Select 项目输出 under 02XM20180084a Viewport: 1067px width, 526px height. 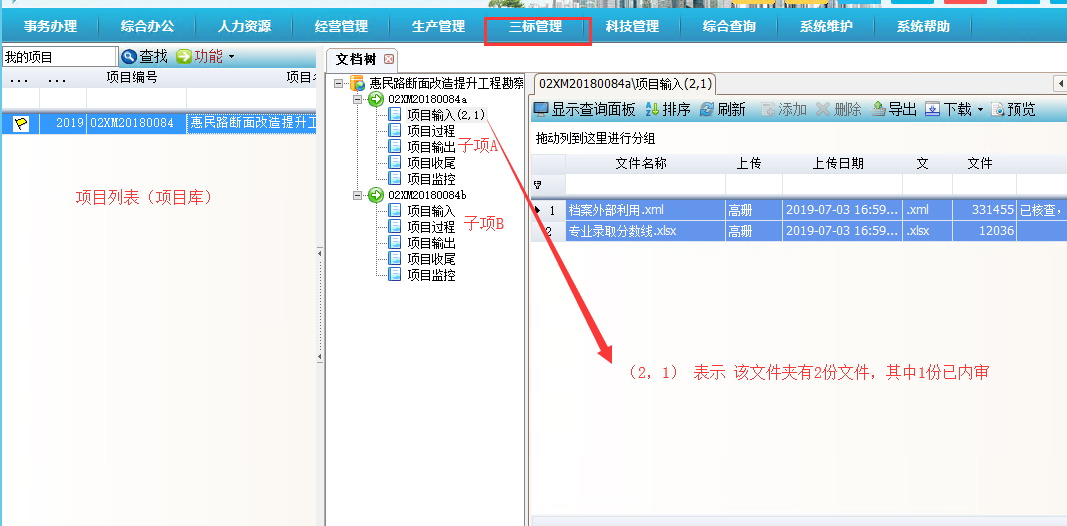point(431,146)
